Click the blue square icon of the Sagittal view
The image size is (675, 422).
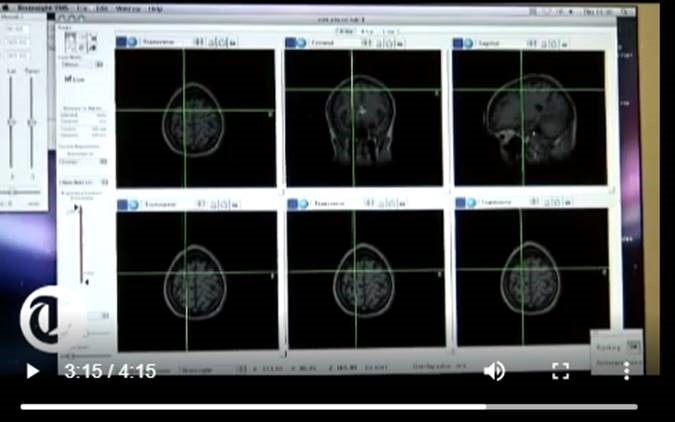(x=458, y=43)
